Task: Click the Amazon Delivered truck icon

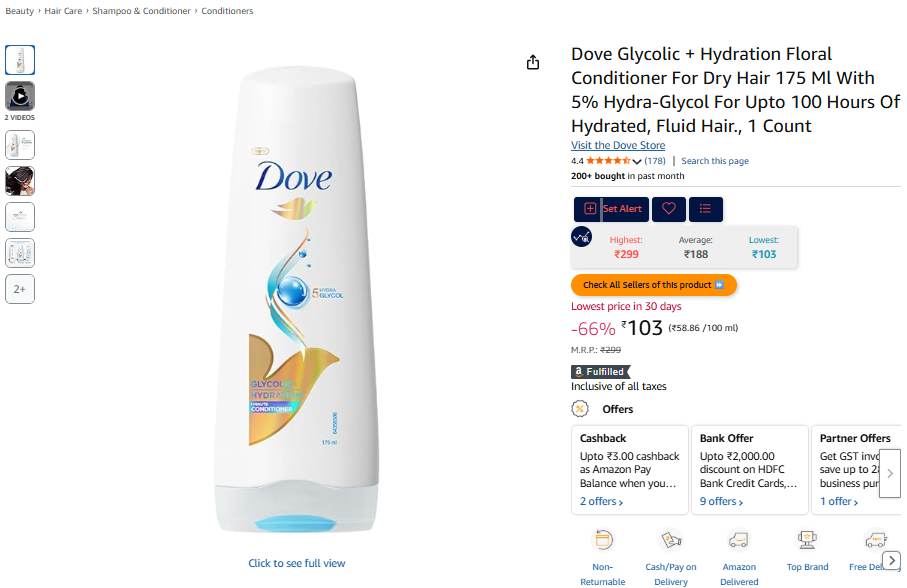Action: coord(739,540)
